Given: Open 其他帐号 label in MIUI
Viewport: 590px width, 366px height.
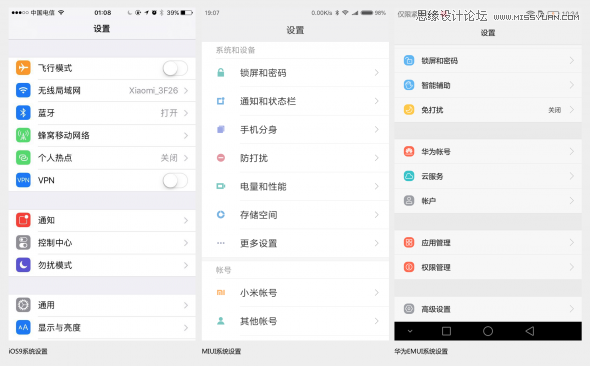Looking at the screenshot, I should pos(259,321).
